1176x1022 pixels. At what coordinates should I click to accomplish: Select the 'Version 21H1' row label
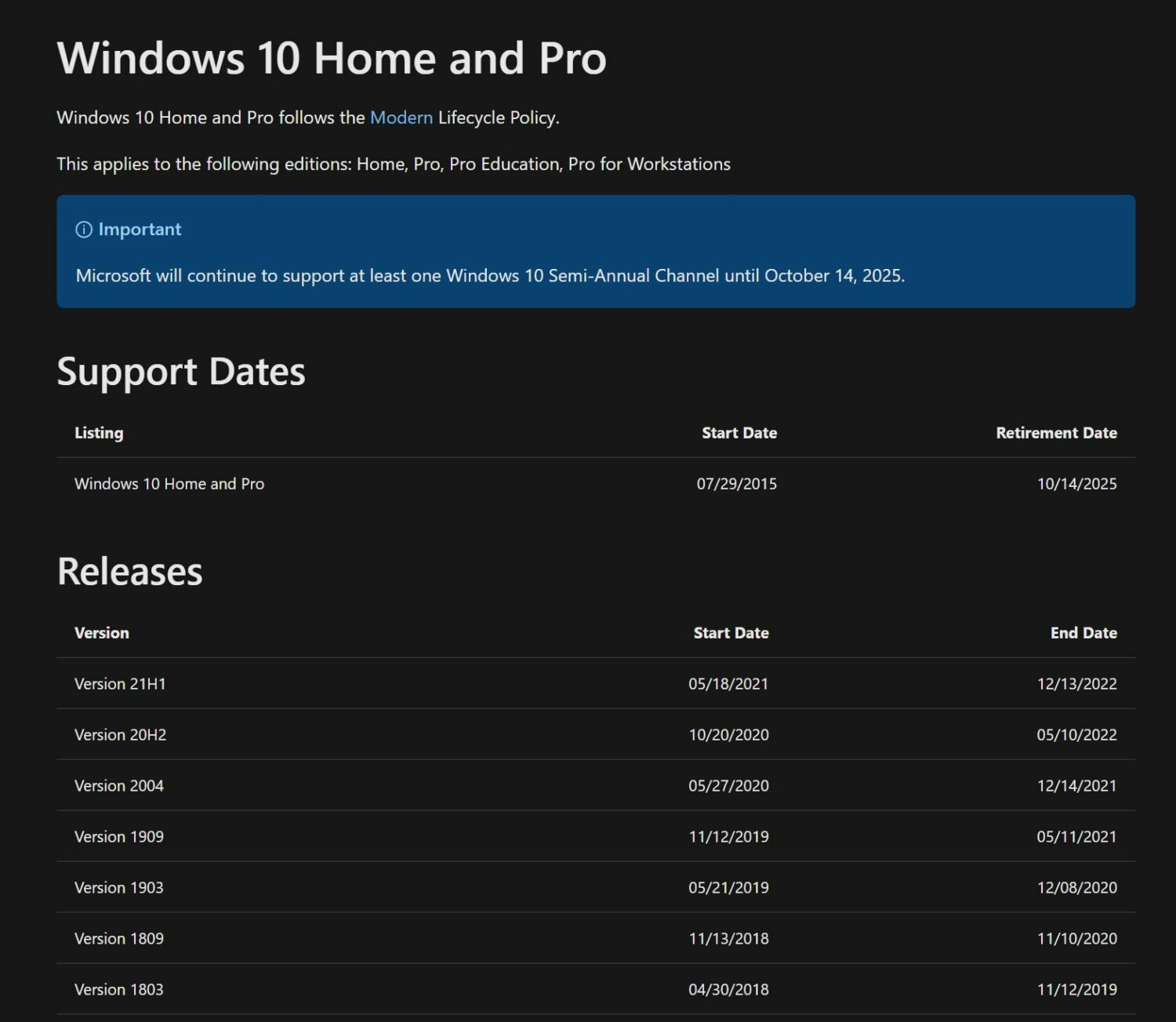coord(120,684)
